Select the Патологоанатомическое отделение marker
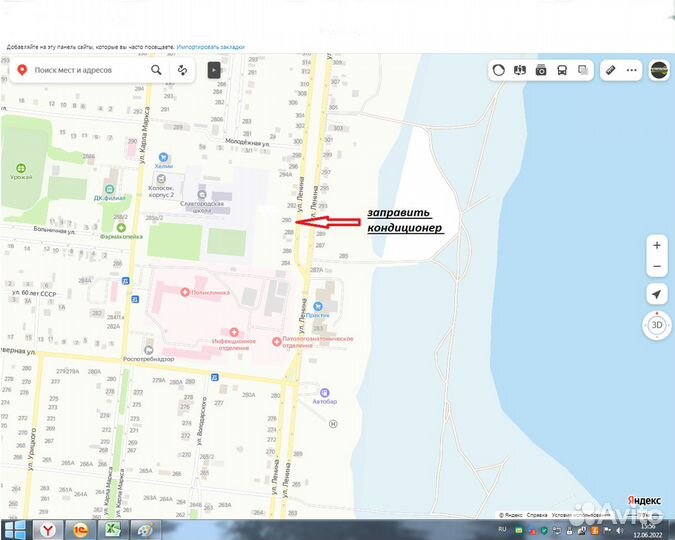The height and width of the screenshot is (540, 675). (277, 341)
